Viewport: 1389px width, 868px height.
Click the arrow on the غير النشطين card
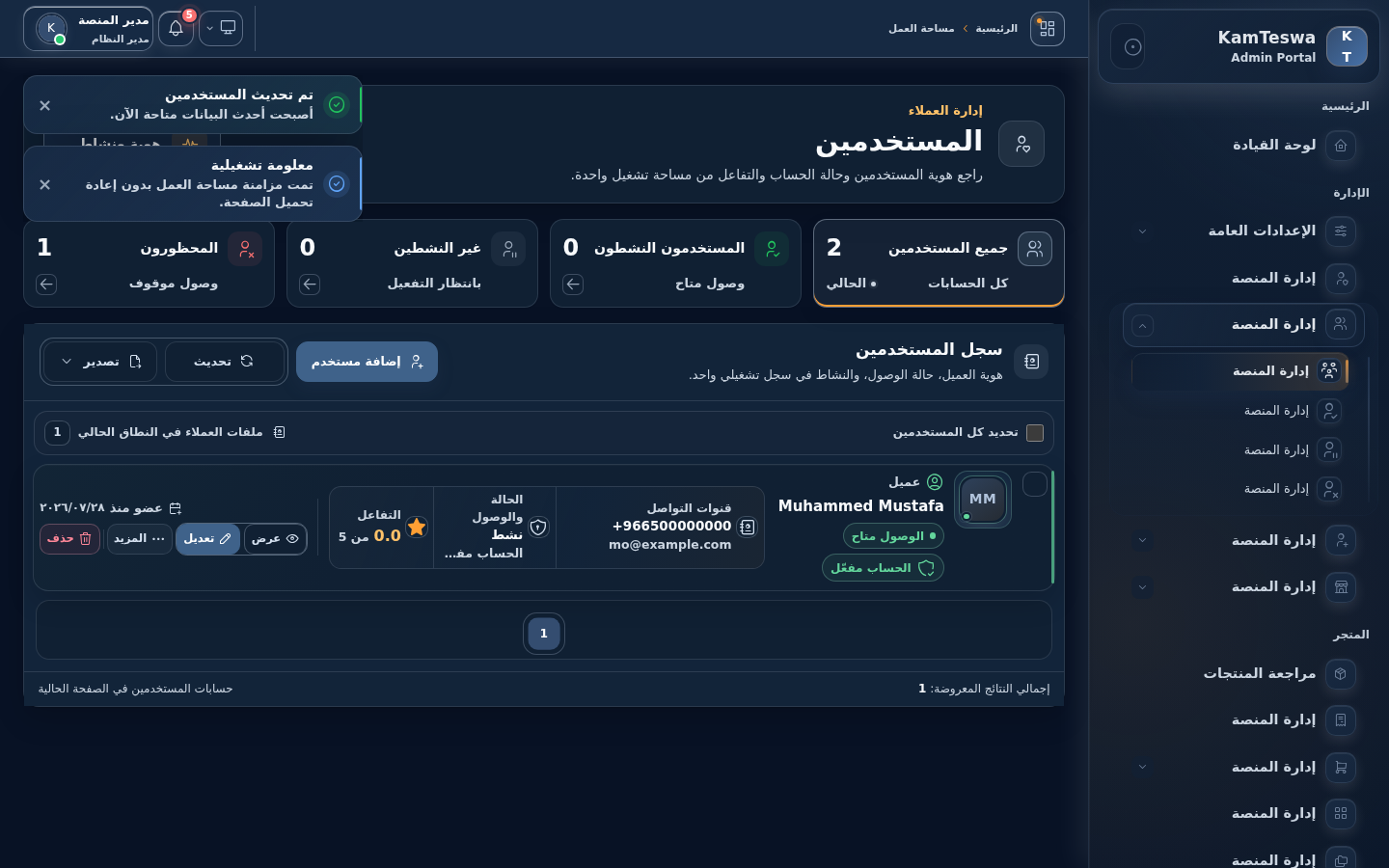pos(310,285)
